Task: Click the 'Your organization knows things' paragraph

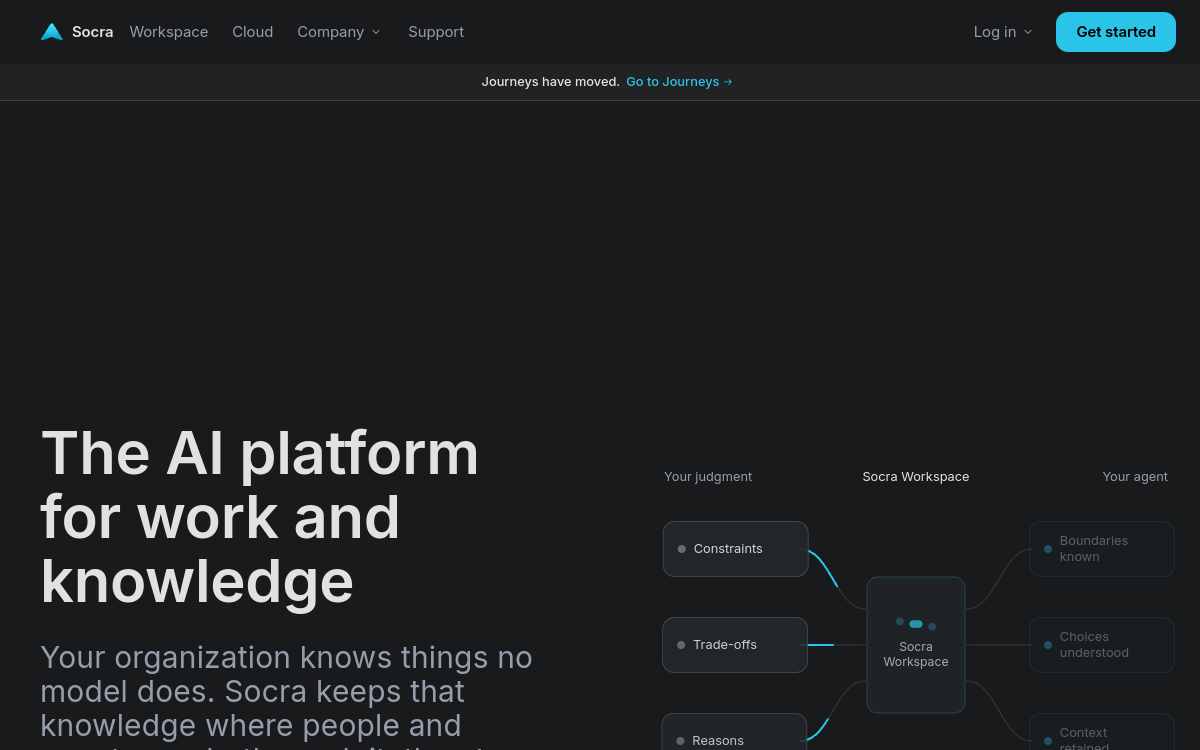Action: (286, 696)
